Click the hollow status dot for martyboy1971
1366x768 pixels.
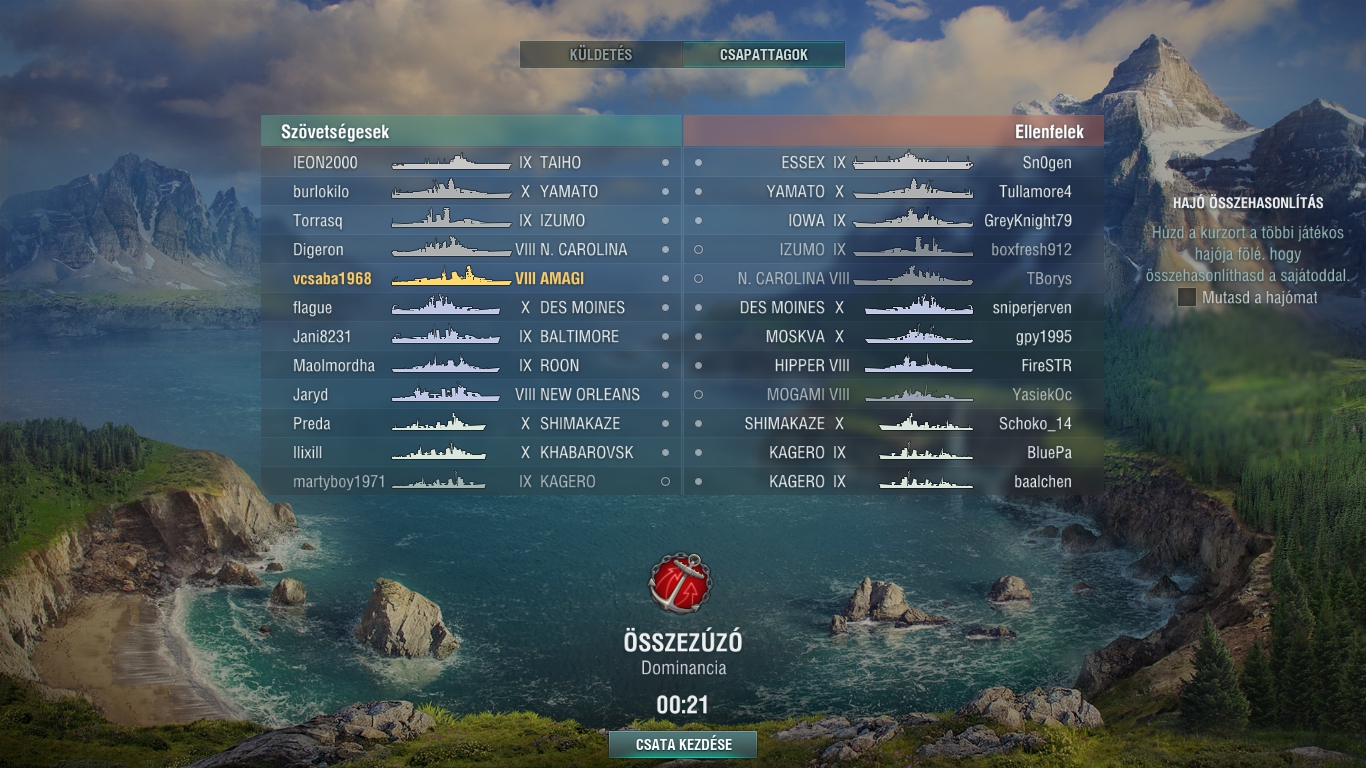[666, 481]
